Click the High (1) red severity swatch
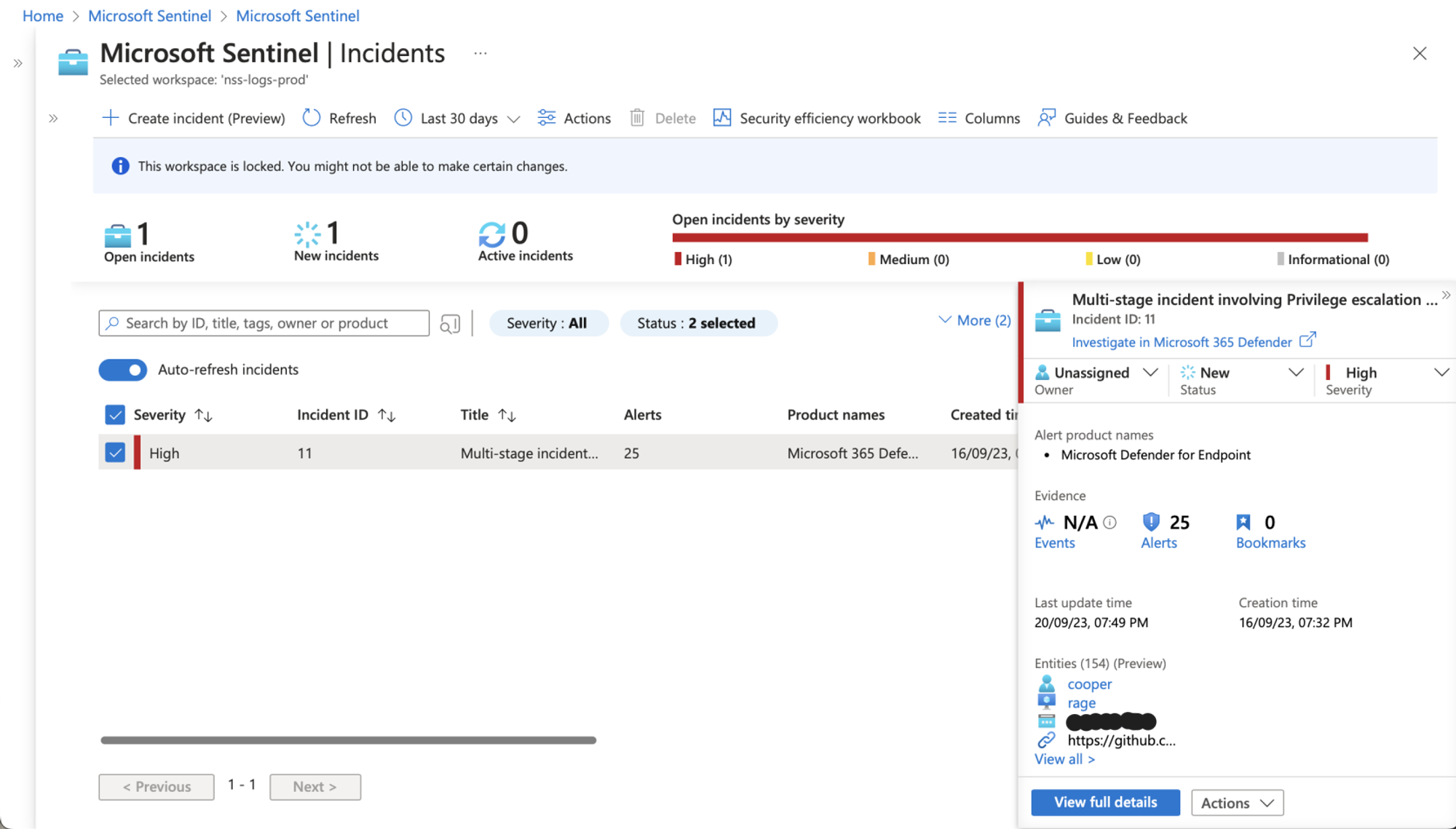Viewport: 1456px width, 829px height. coord(678,259)
